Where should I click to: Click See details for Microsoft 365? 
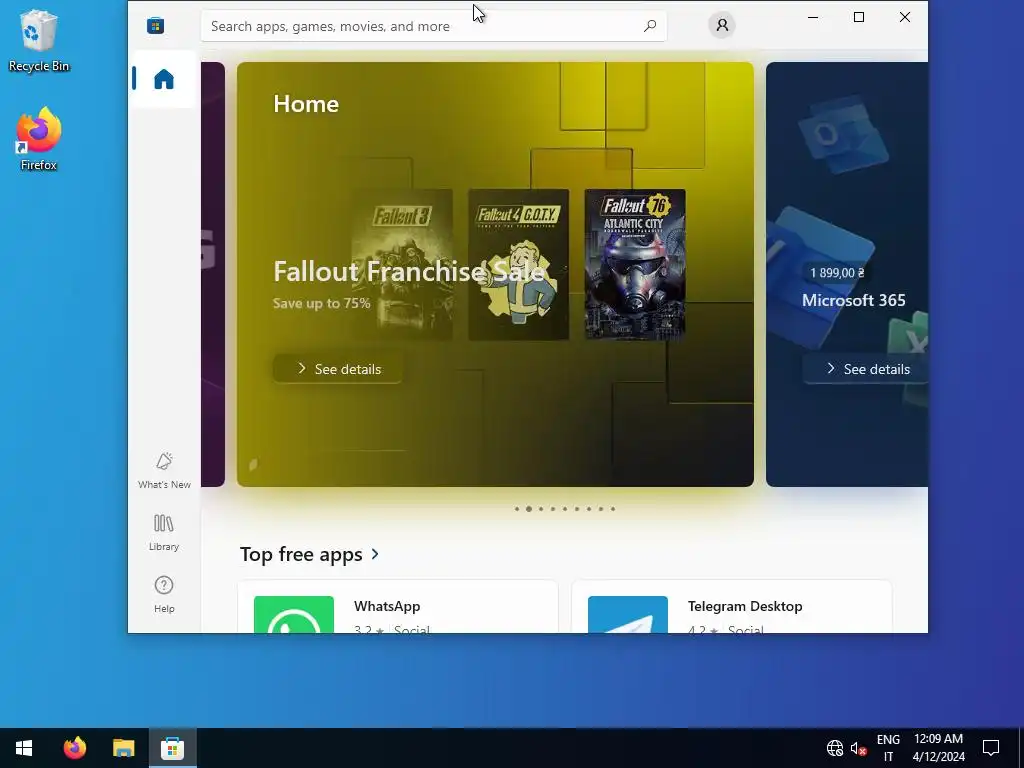[866, 369]
